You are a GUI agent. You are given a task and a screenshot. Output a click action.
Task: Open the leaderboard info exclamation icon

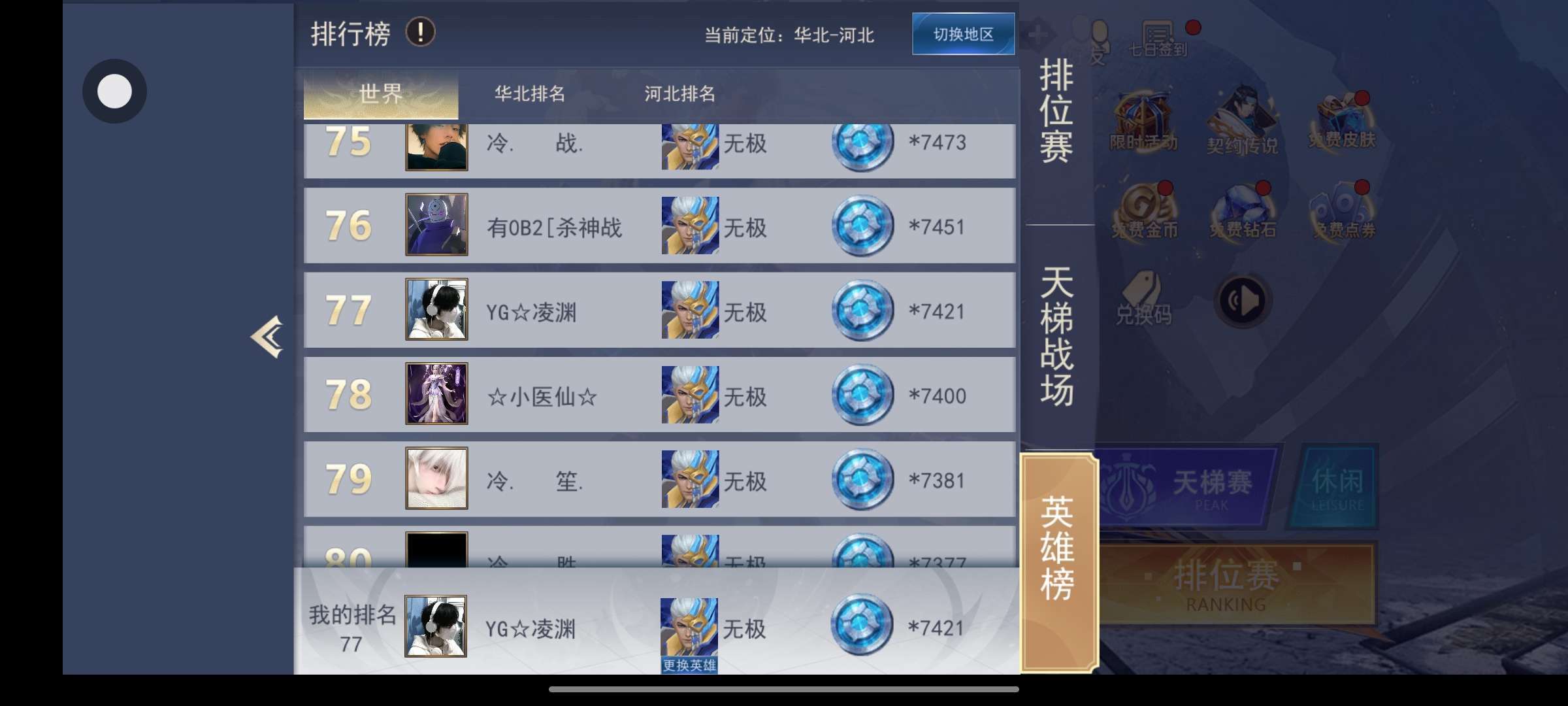tap(420, 32)
